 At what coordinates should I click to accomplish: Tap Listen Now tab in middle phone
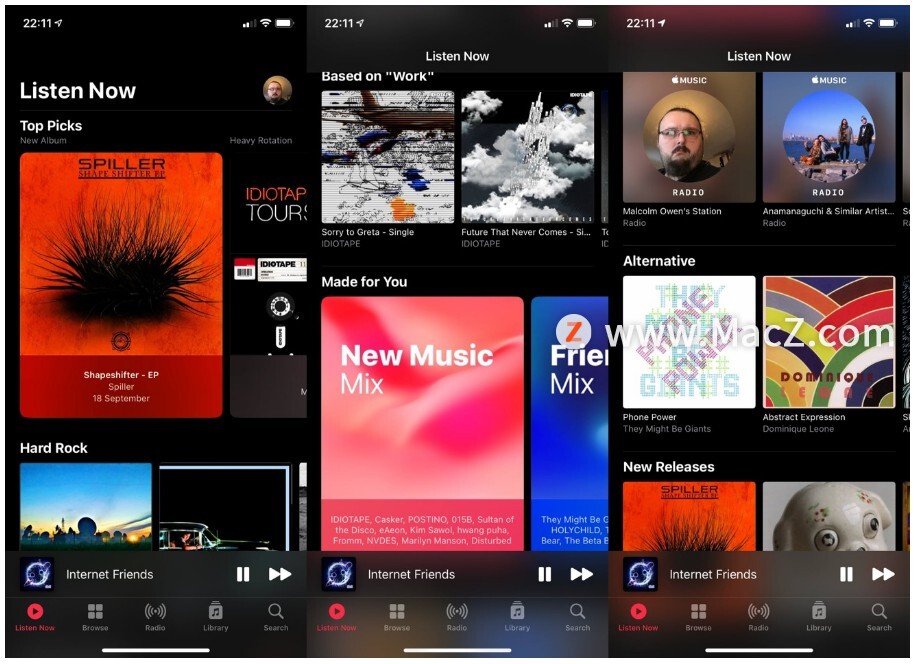(336, 617)
